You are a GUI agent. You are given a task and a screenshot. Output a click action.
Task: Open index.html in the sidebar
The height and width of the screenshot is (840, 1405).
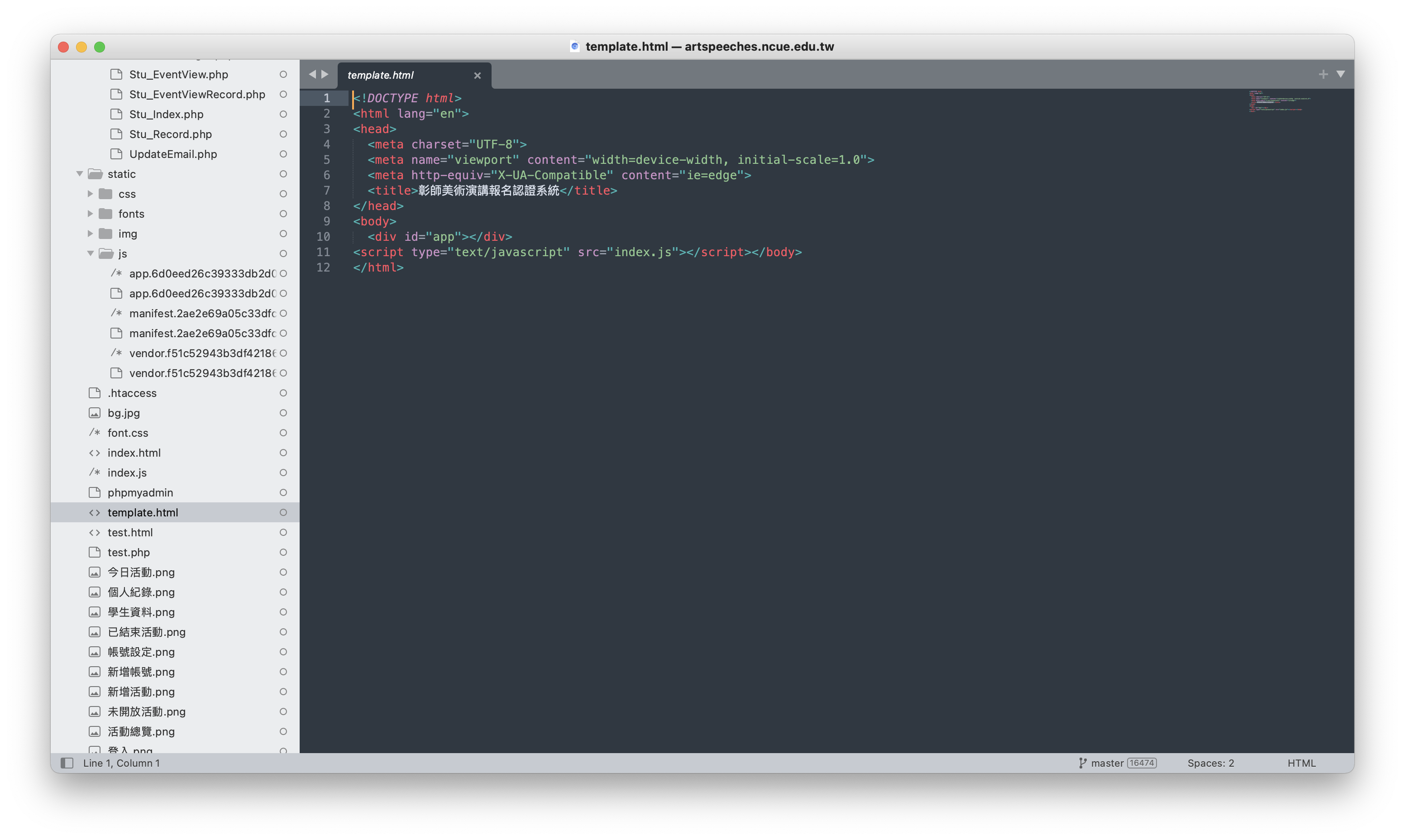(134, 452)
